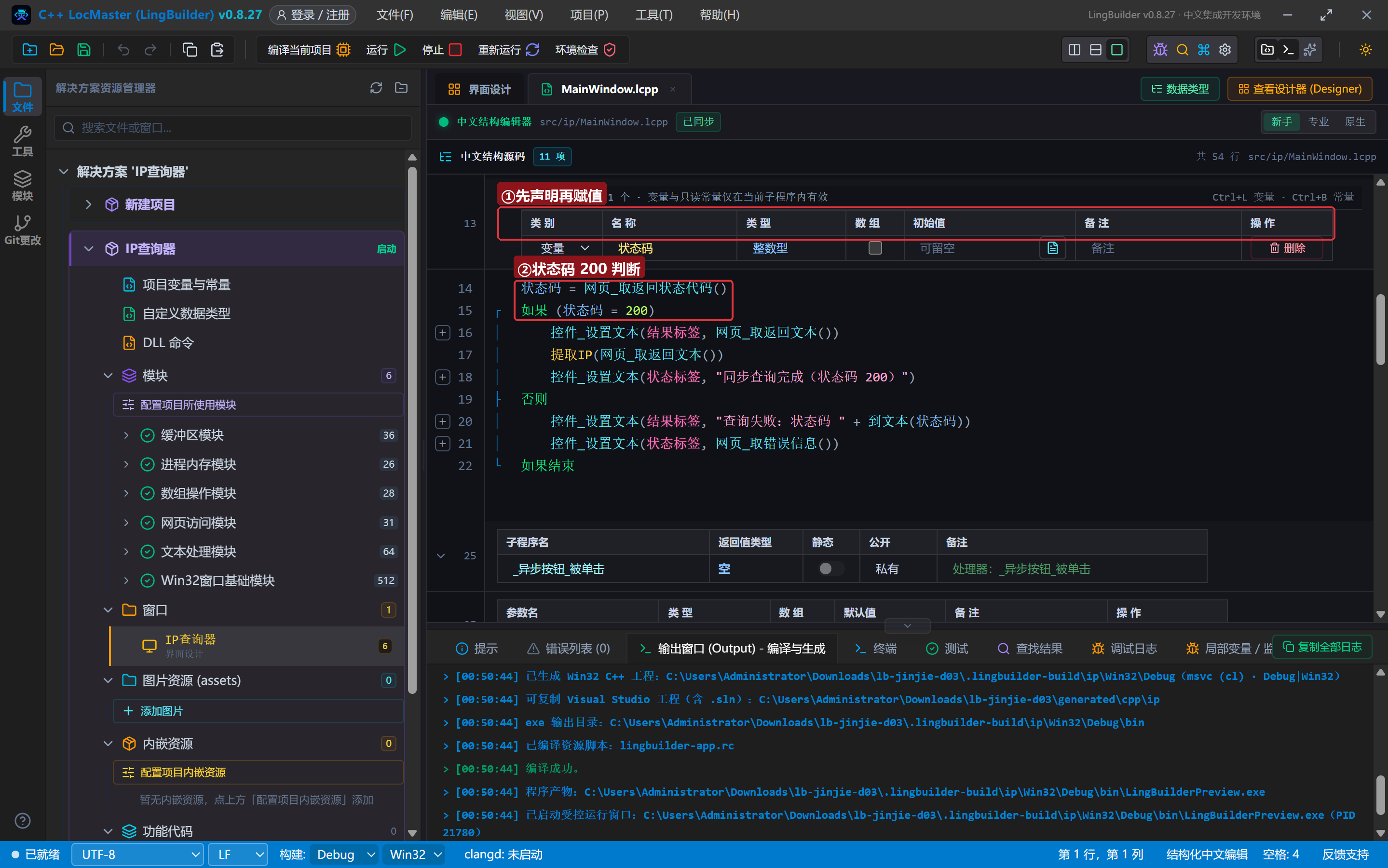Image resolution: width=1388 pixels, height=868 pixels.
Task: Open the Git更改 sidebar panel
Action: coord(22,230)
